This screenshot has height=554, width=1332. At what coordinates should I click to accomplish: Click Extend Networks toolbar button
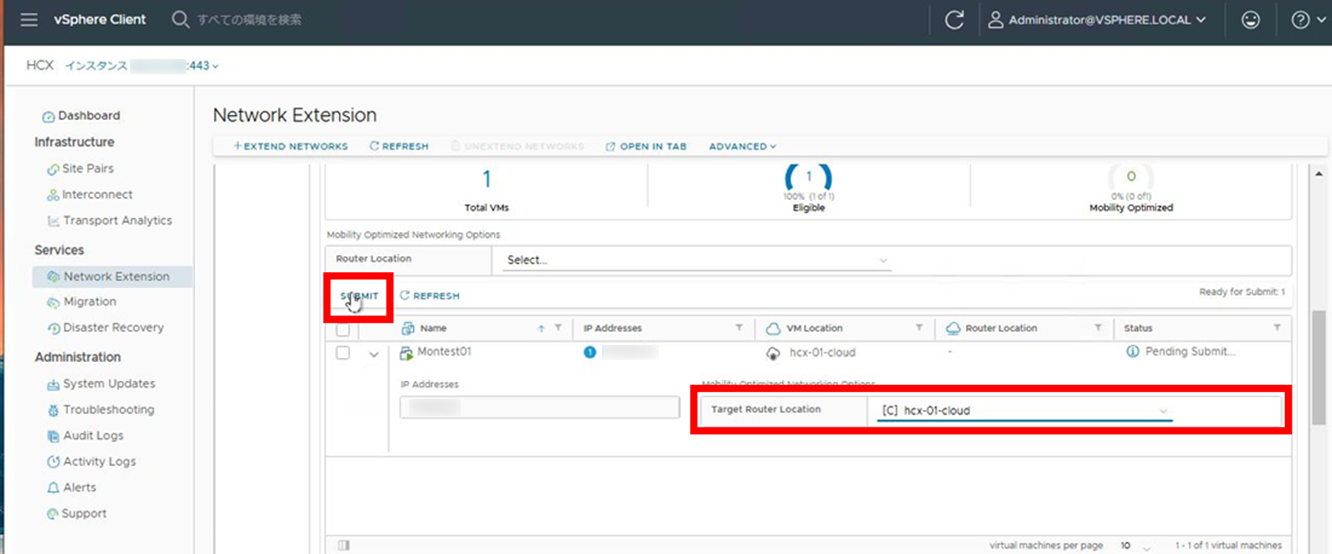coord(290,146)
